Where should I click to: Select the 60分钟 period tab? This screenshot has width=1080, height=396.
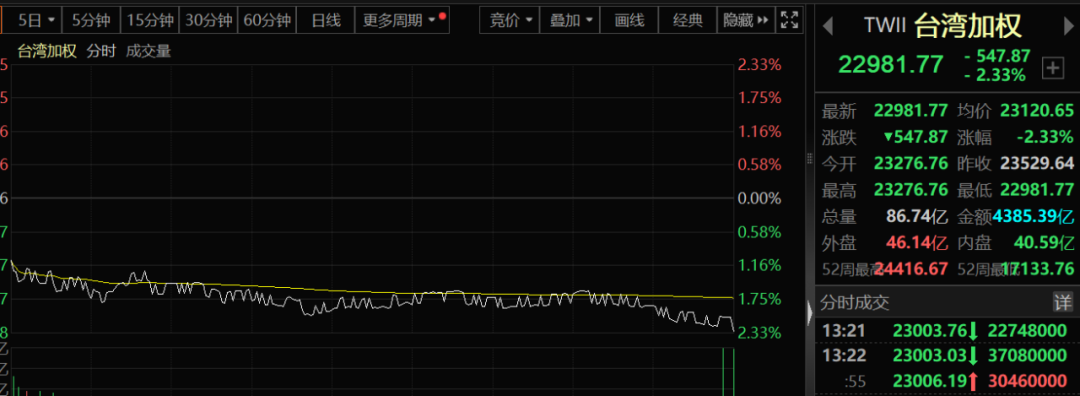pos(267,21)
